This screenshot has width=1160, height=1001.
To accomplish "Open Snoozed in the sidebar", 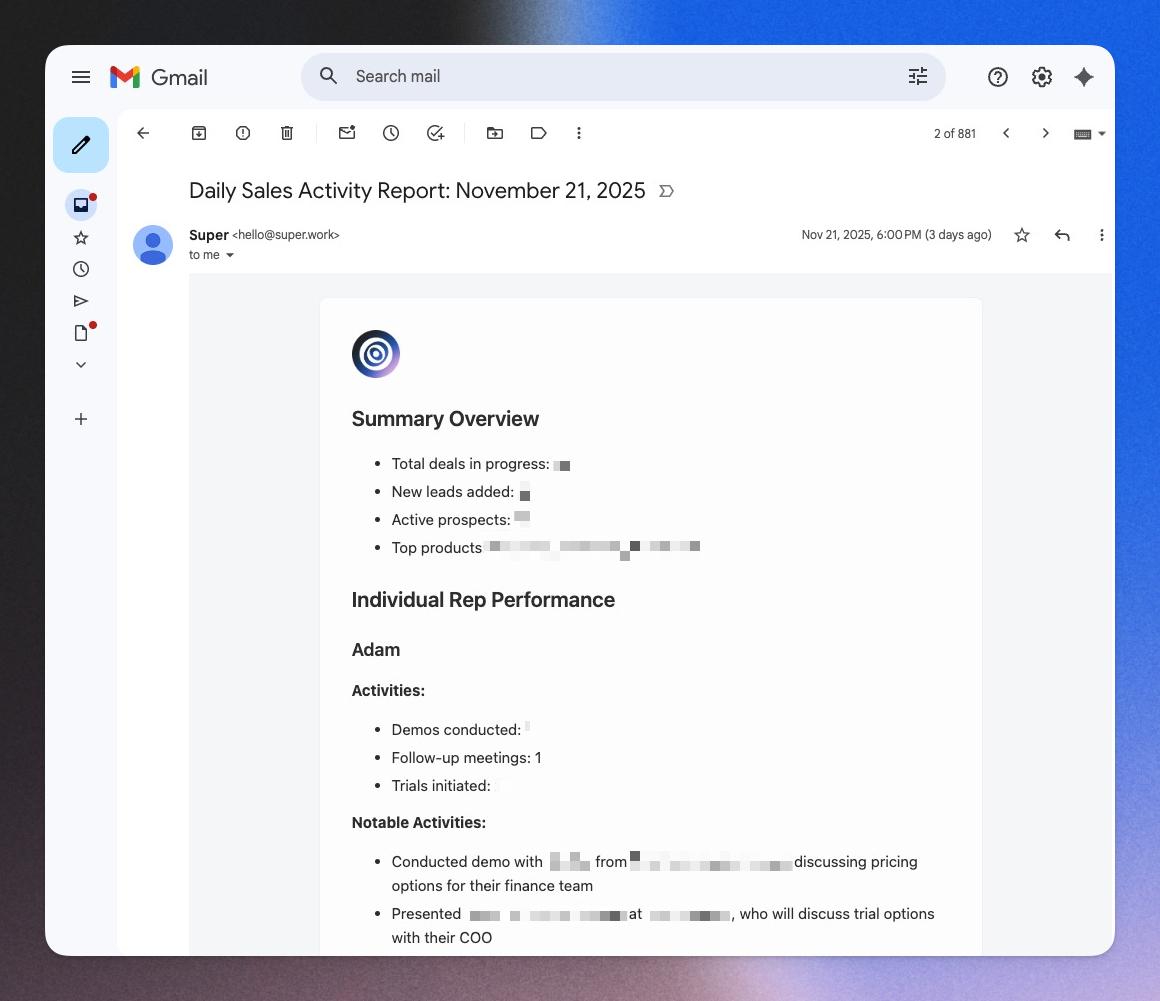I will coord(81,269).
